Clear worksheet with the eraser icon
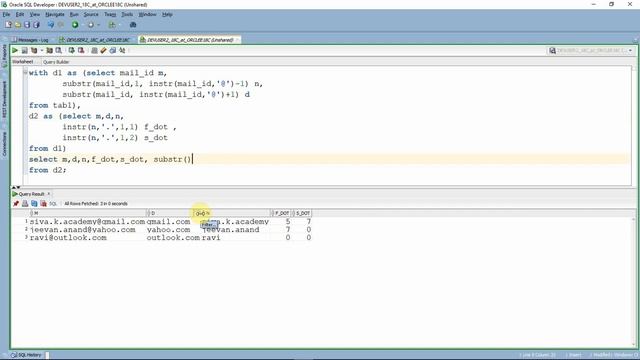This screenshot has height=360, width=640. click(103, 51)
